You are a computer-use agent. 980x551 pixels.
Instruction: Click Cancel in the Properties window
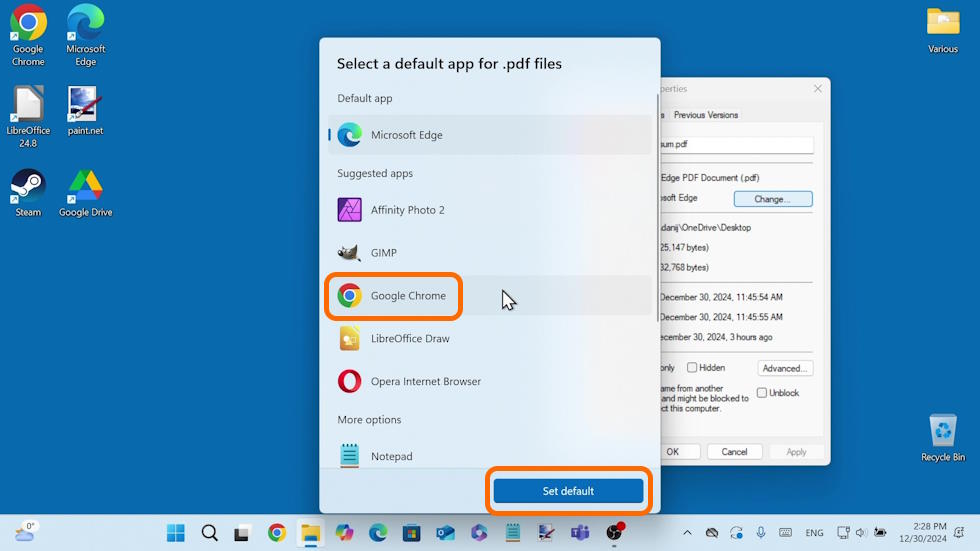[x=734, y=452]
